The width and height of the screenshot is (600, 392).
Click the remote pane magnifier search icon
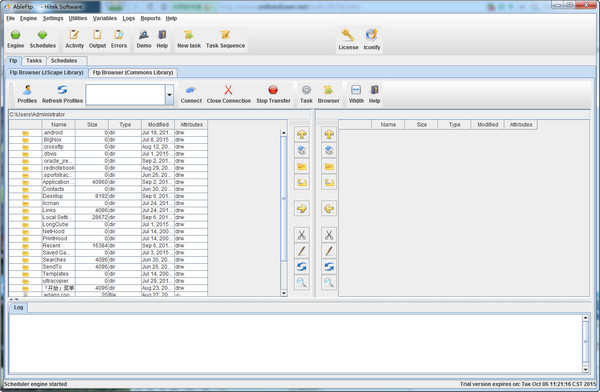[x=329, y=283]
